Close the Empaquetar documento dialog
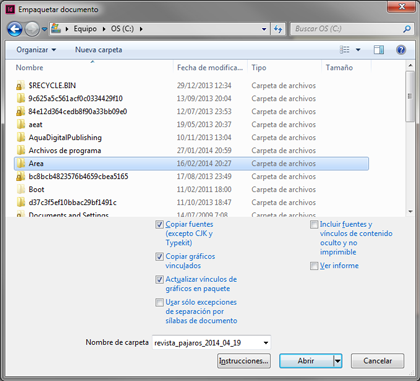This screenshot has width=420, height=381. tap(402, 7)
